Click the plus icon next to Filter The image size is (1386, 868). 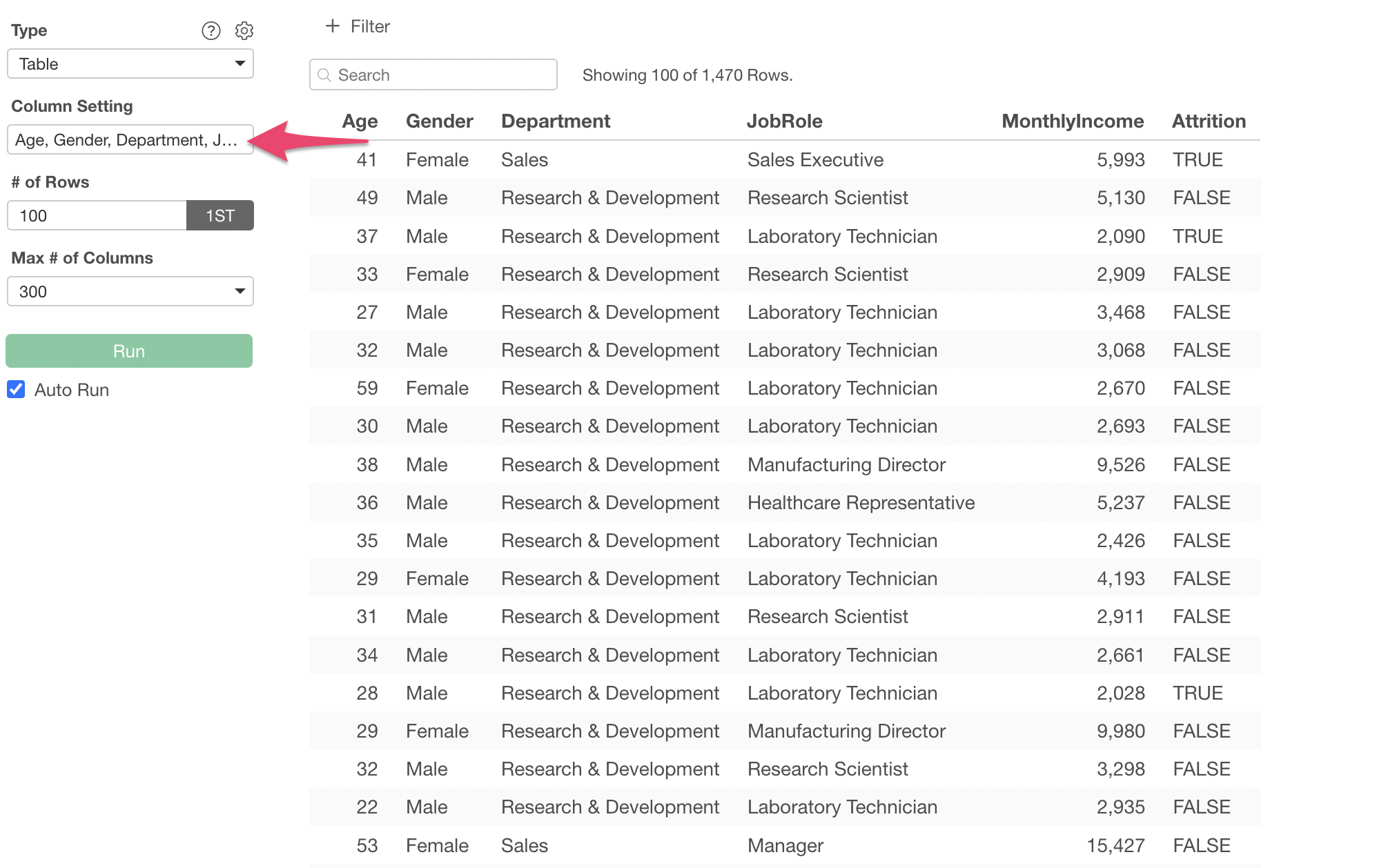[x=333, y=26]
